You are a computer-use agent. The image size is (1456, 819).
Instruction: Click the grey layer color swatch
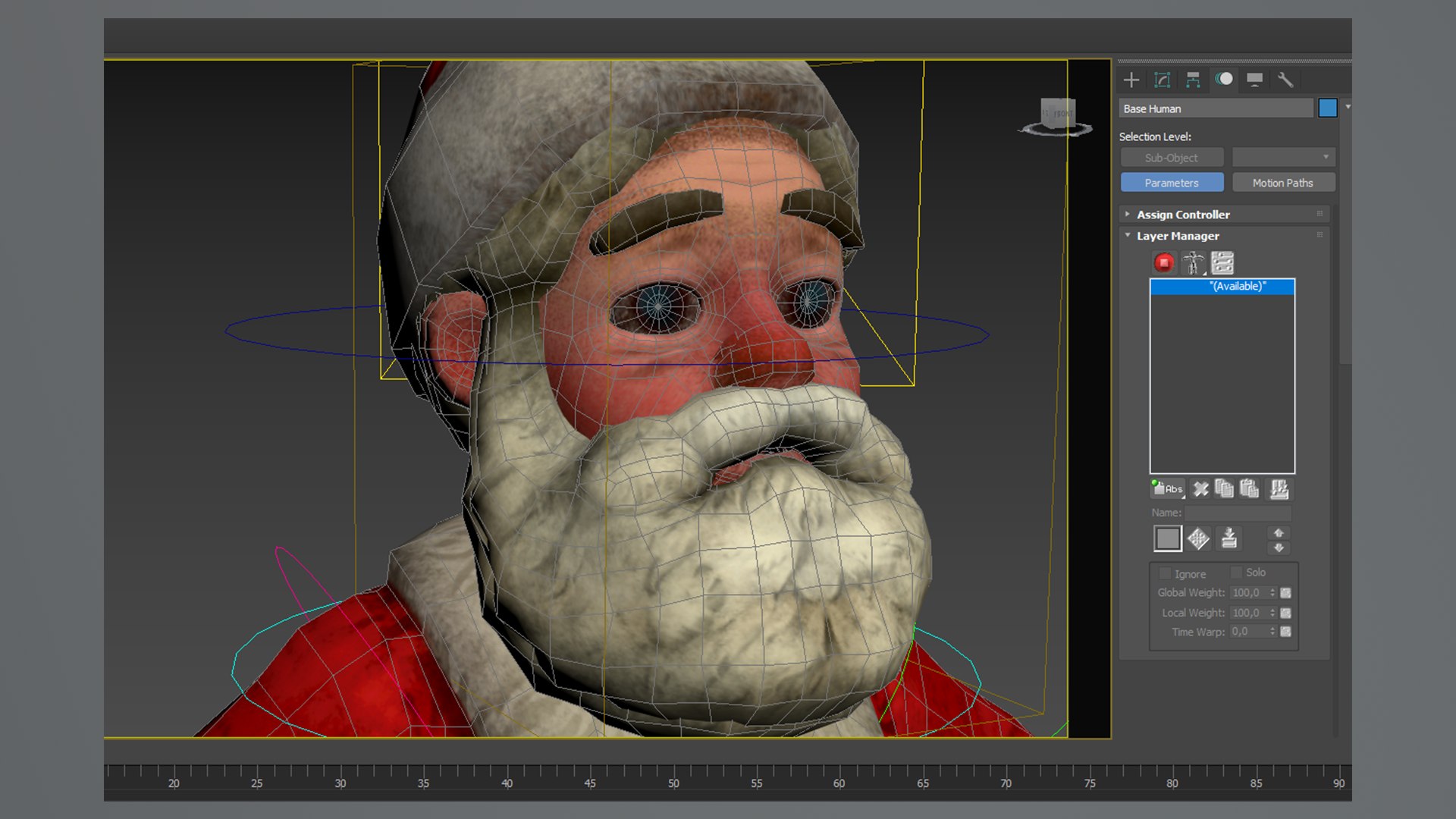[x=1168, y=539]
